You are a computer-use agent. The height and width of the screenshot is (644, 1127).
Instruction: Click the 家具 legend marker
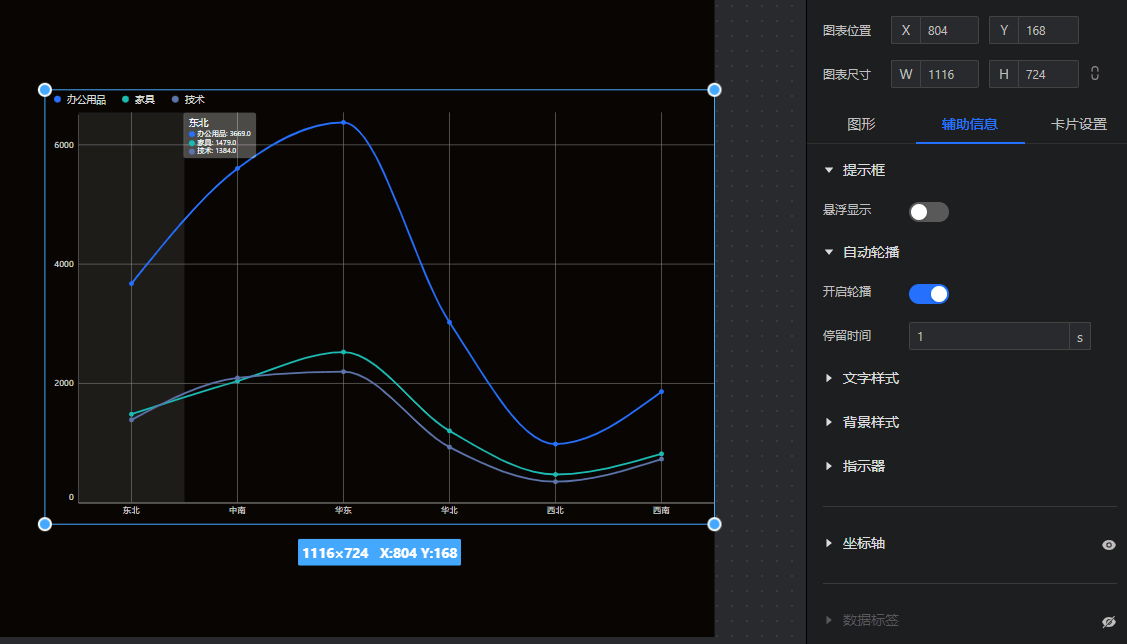[x=126, y=100]
